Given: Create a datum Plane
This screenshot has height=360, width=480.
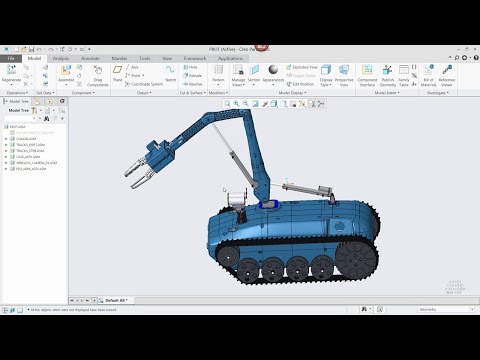Looking at the screenshot, I should tap(117, 73).
